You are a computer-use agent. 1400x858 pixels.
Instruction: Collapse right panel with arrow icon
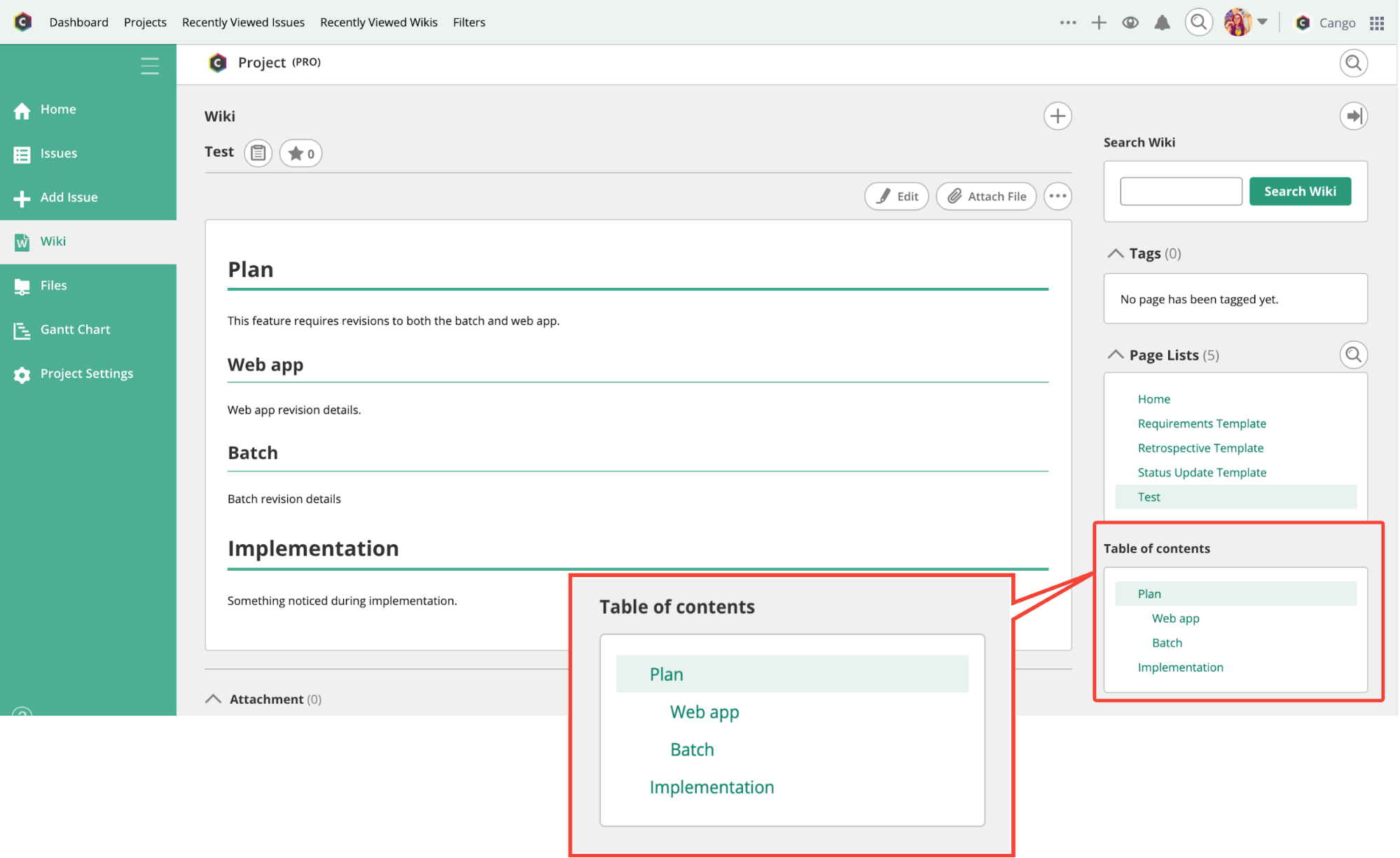(x=1353, y=116)
